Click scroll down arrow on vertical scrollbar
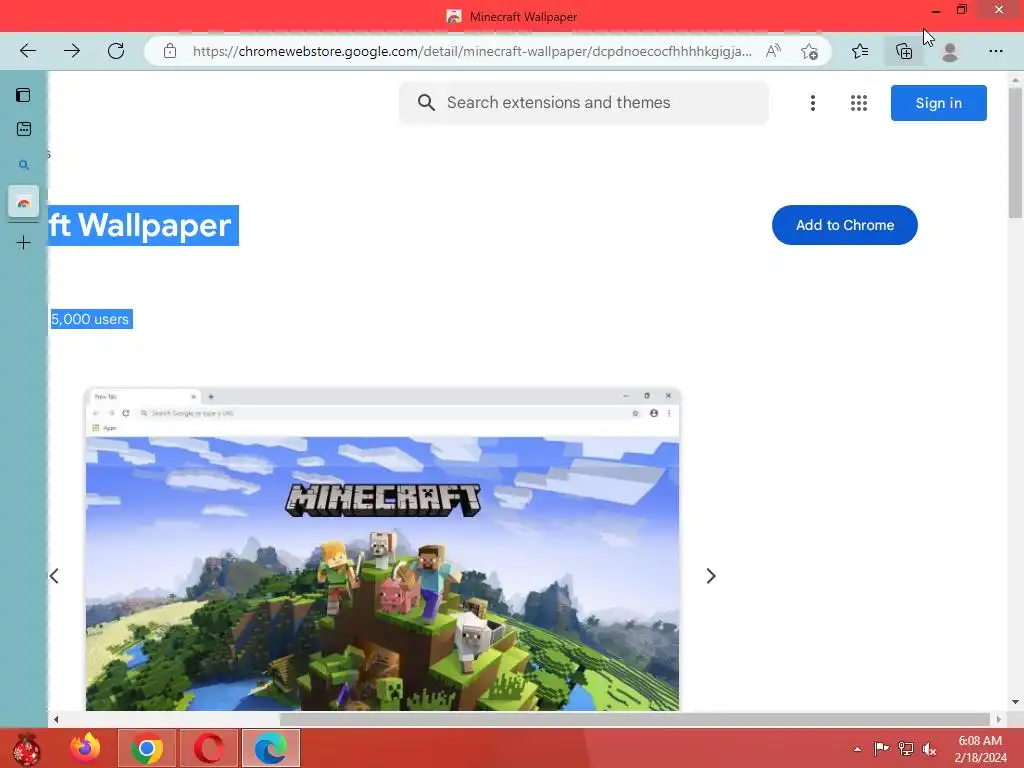 click(x=1015, y=702)
